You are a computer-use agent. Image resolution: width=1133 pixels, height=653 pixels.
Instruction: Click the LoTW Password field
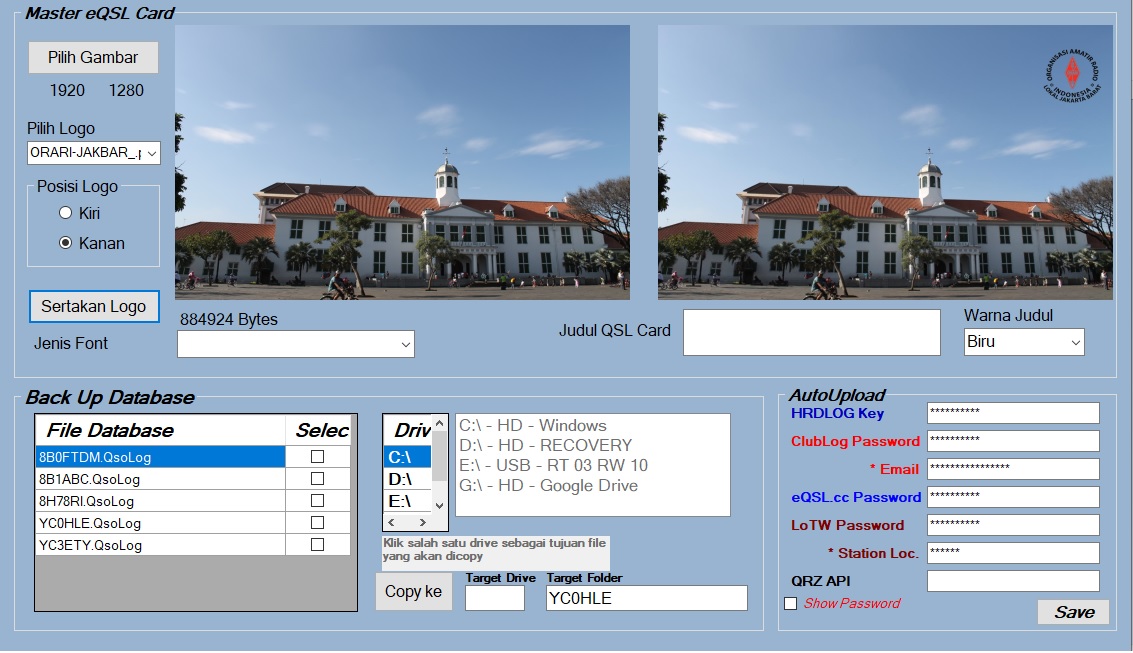(x=1013, y=525)
